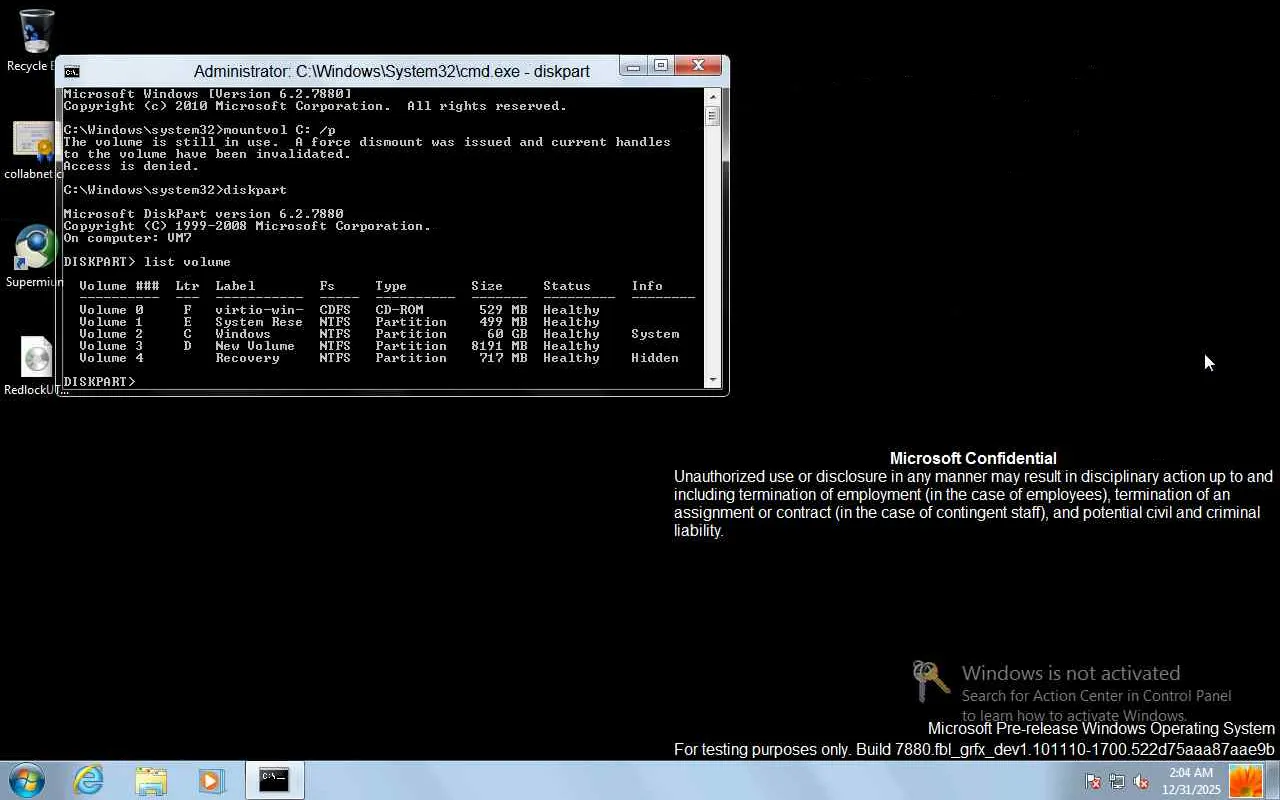The image size is (1280, 800).
Task: Open the Windows Start menu orb
Action: click(x=27, y=780)
